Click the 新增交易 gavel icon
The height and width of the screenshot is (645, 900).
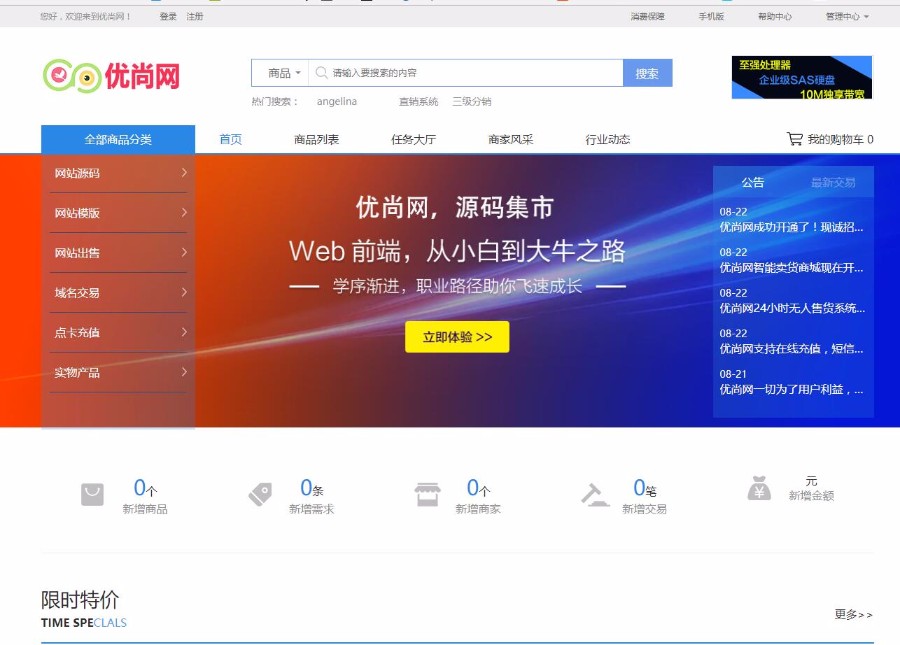tap(593, 492)
